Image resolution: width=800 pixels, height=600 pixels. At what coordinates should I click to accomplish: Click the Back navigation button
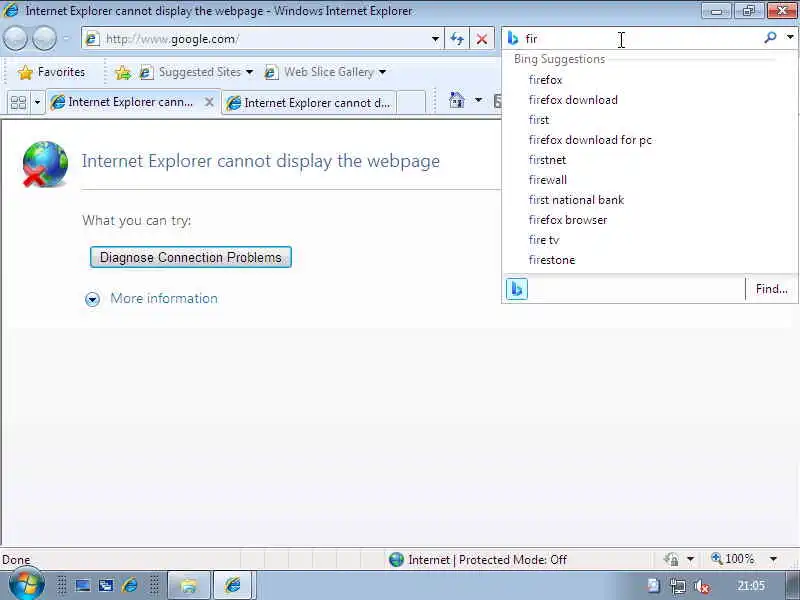[15, 38]
